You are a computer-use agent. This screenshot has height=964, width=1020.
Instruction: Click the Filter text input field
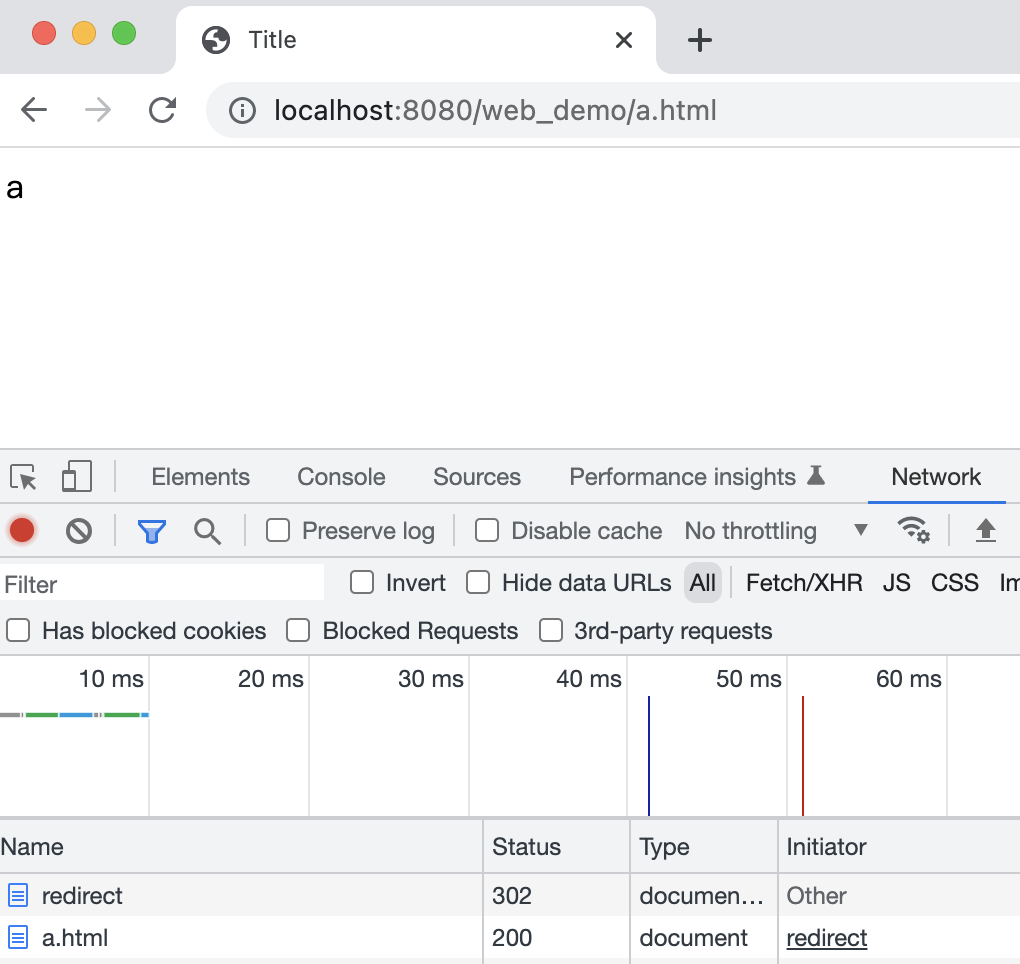pyautogui.click(x=162, y=584)
